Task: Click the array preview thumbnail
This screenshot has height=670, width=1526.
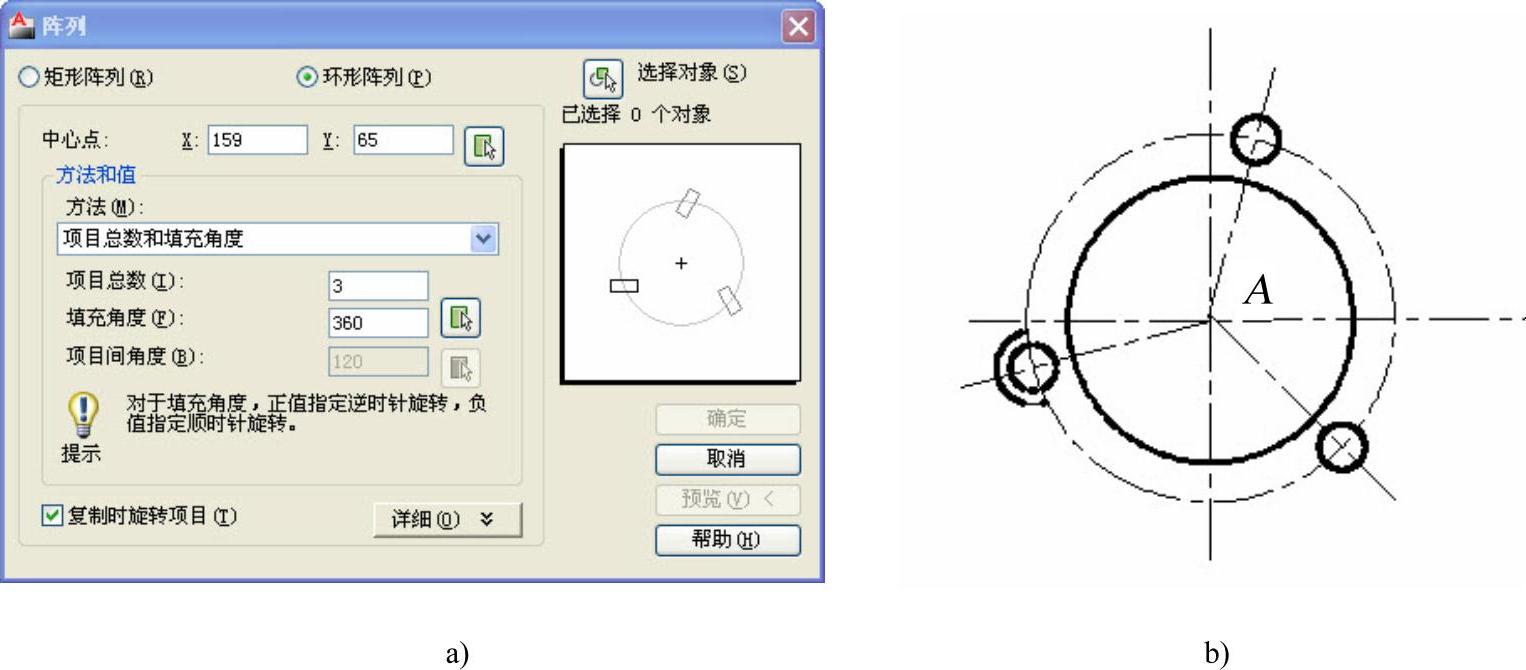Action: (x=682, y=263)
